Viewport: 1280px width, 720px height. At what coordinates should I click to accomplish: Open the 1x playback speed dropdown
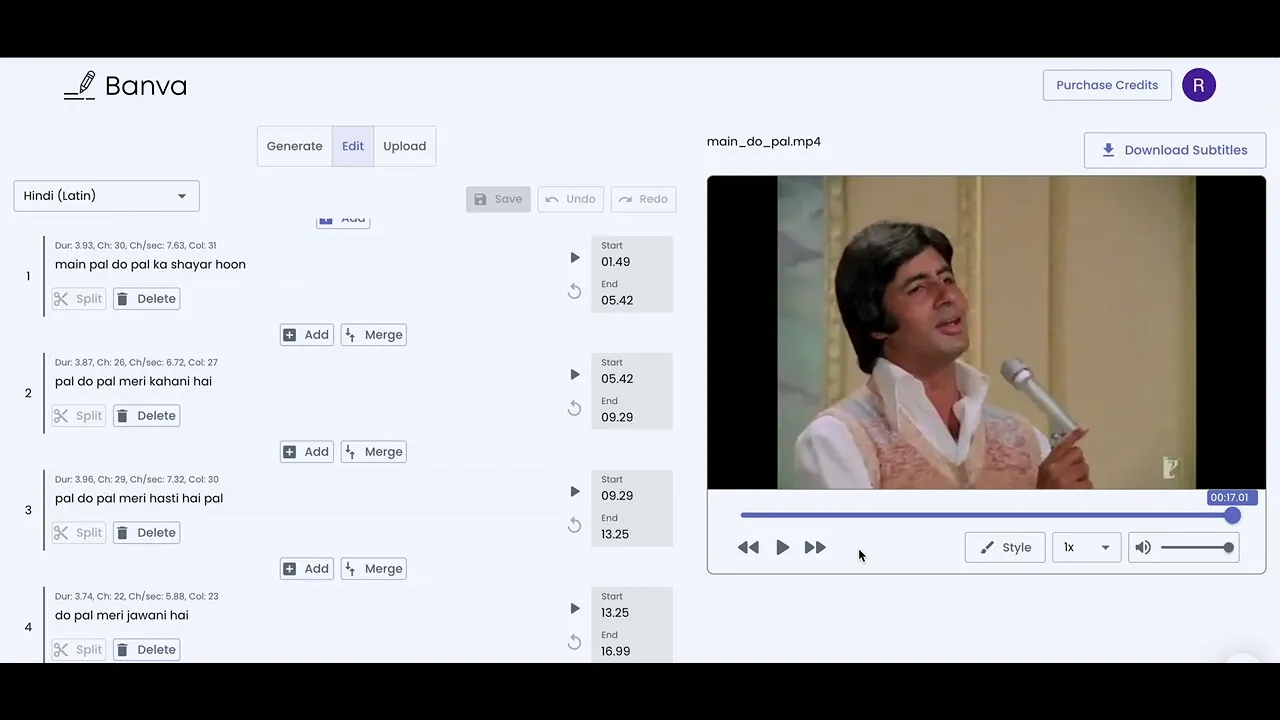click(x=1085, y=547)
